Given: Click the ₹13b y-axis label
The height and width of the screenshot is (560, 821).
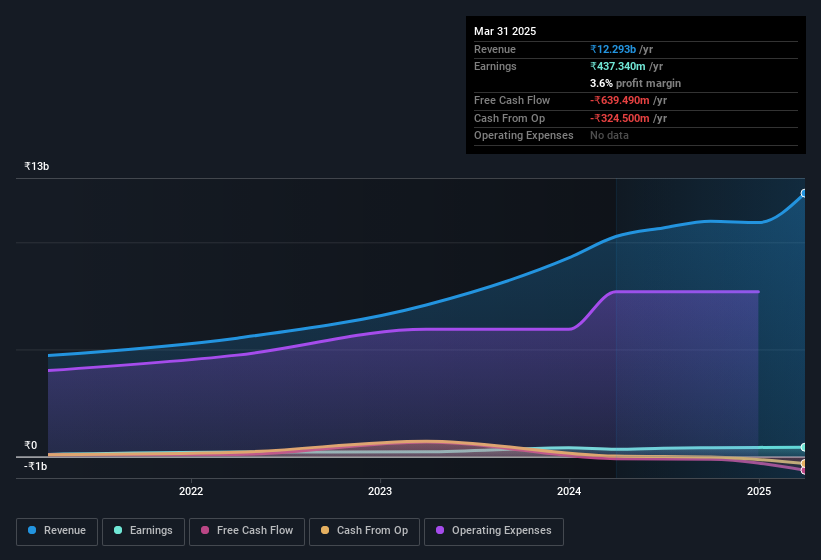Looking at the screenshot, I should pos(37,166).
